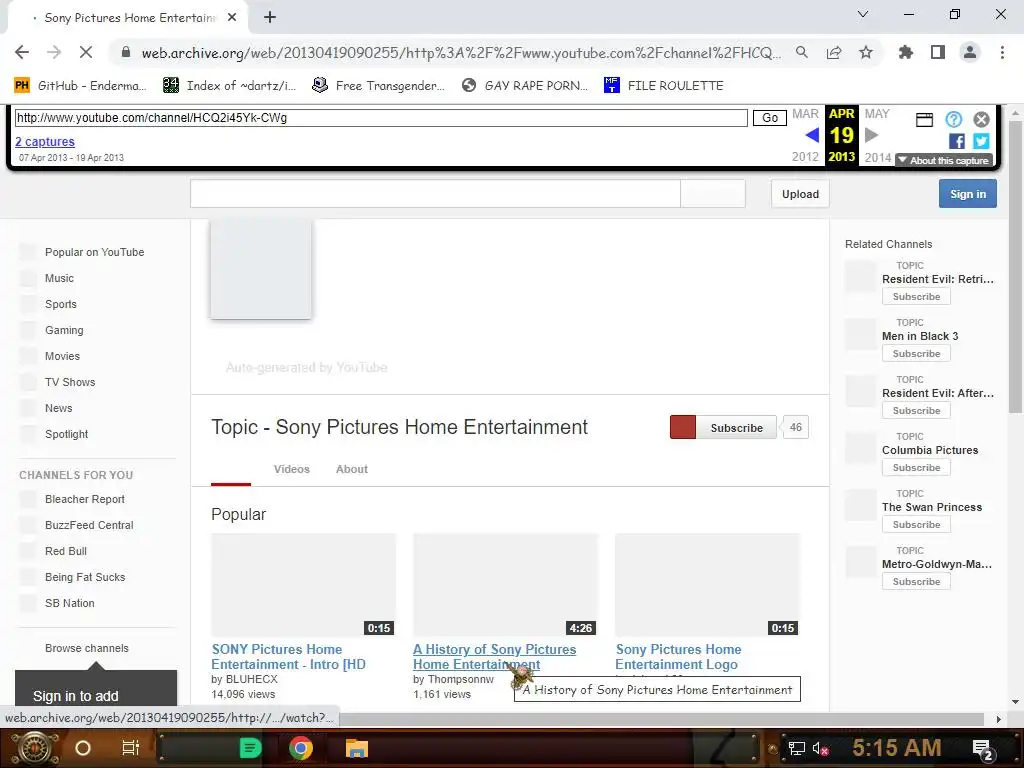Toggle the browser side panel icon
Screen dimensions: 1024x768
click(x=938, y=52)
